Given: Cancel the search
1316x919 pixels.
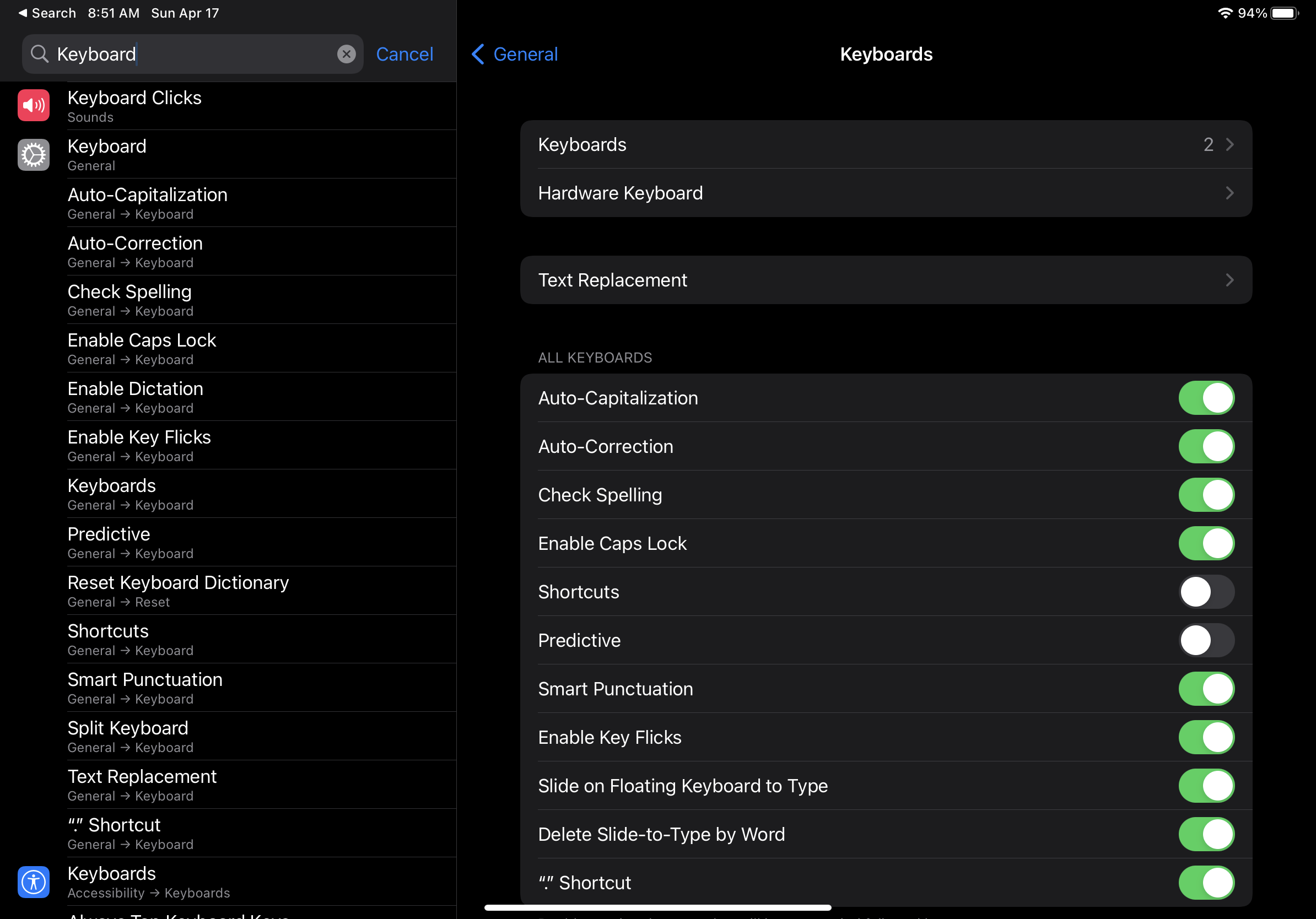Looking at the screenshot, I should (x=404, y=54).
